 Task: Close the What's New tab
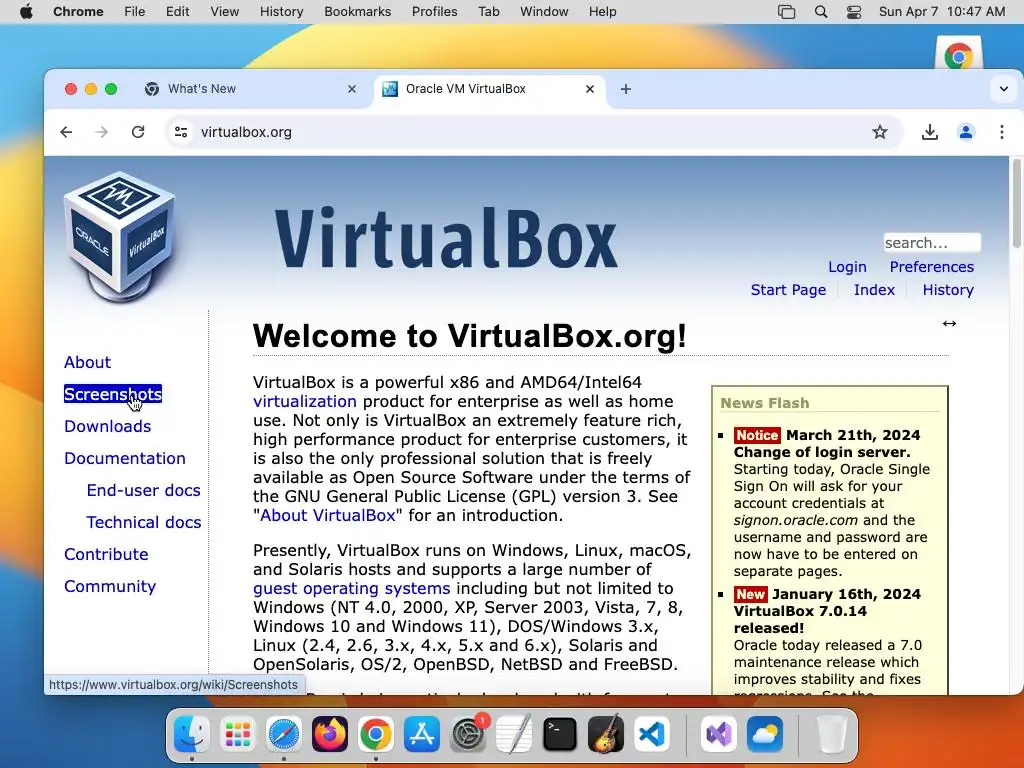(352, 89)
